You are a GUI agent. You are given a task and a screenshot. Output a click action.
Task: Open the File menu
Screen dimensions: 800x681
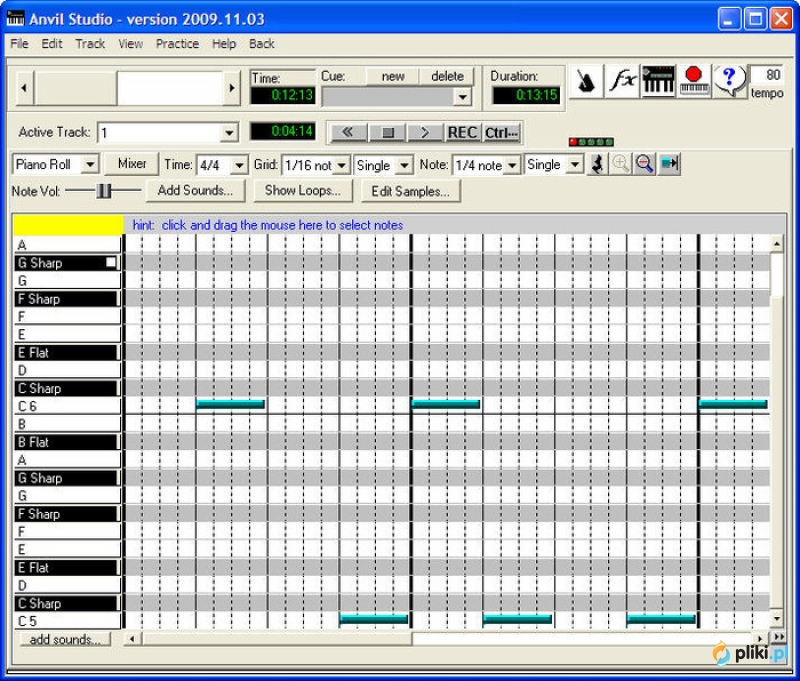tap(19, 44)
